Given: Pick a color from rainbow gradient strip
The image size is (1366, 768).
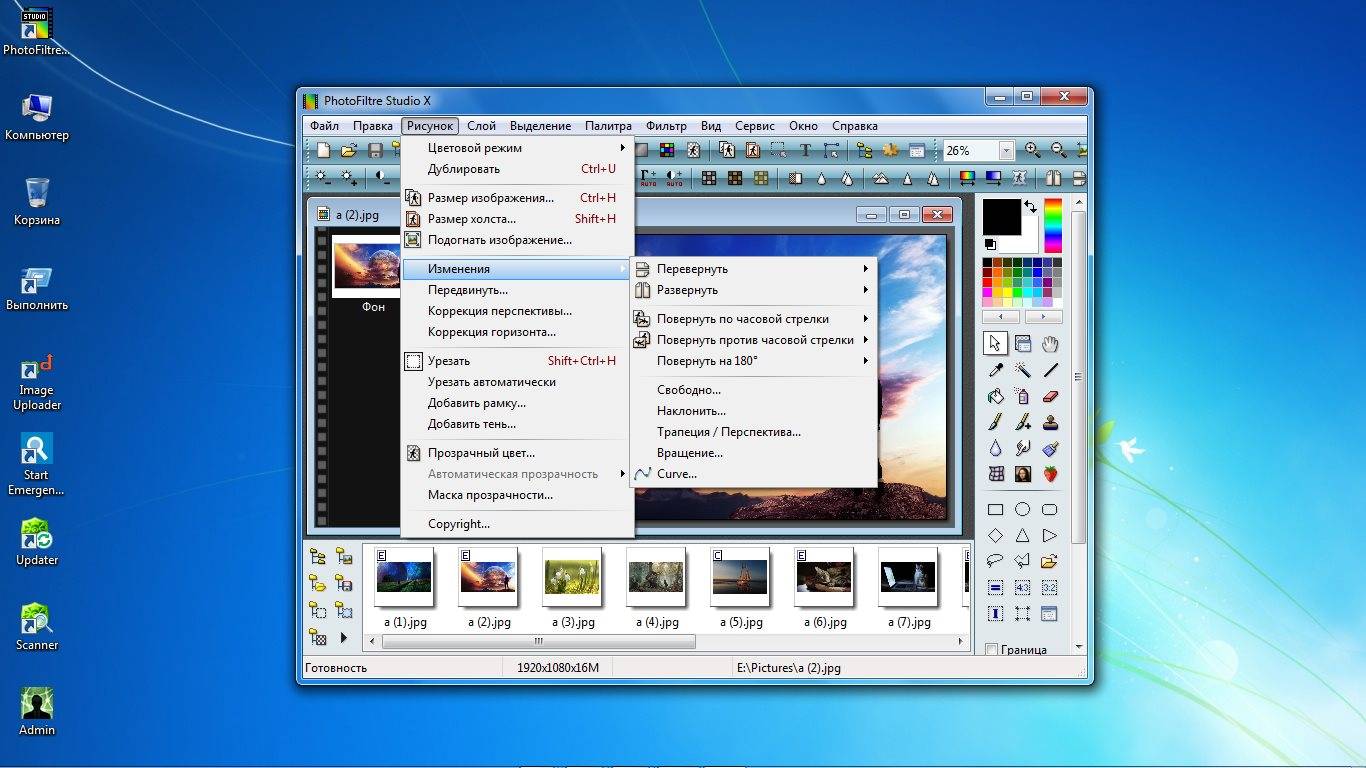Looking at the screenshot, I should click(x=1053, y=226).
